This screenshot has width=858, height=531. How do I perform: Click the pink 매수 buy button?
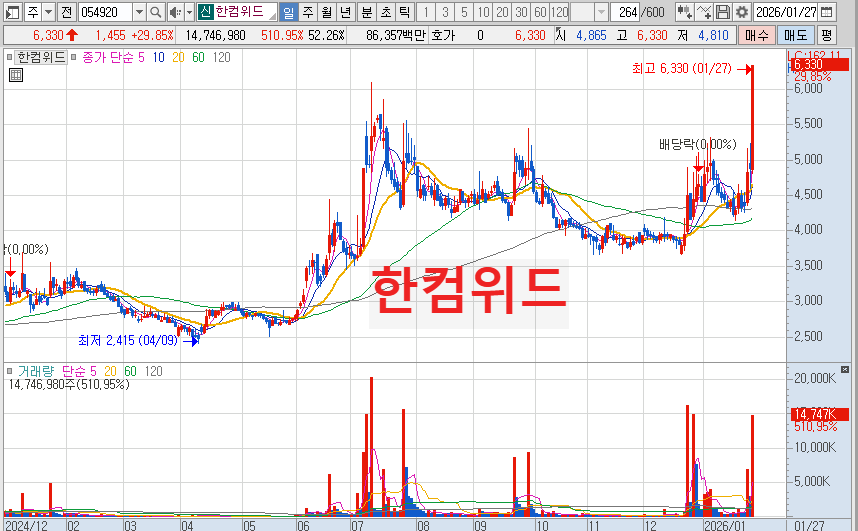click(757, 36)
